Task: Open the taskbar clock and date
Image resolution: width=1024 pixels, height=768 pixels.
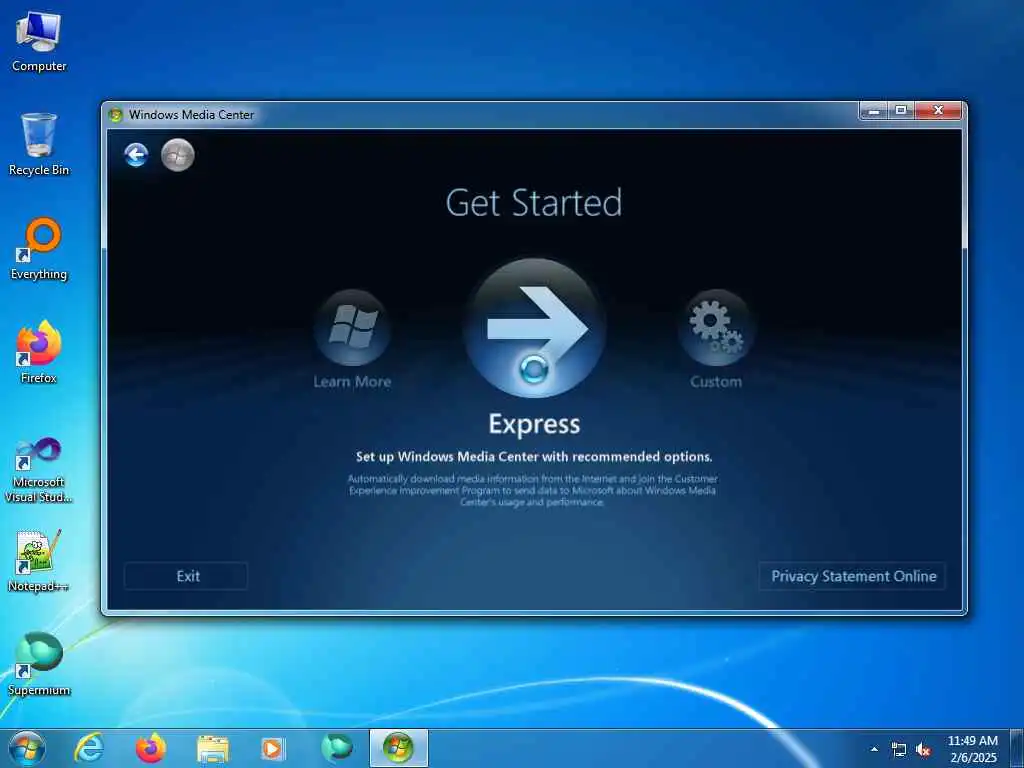Action: 973,749
